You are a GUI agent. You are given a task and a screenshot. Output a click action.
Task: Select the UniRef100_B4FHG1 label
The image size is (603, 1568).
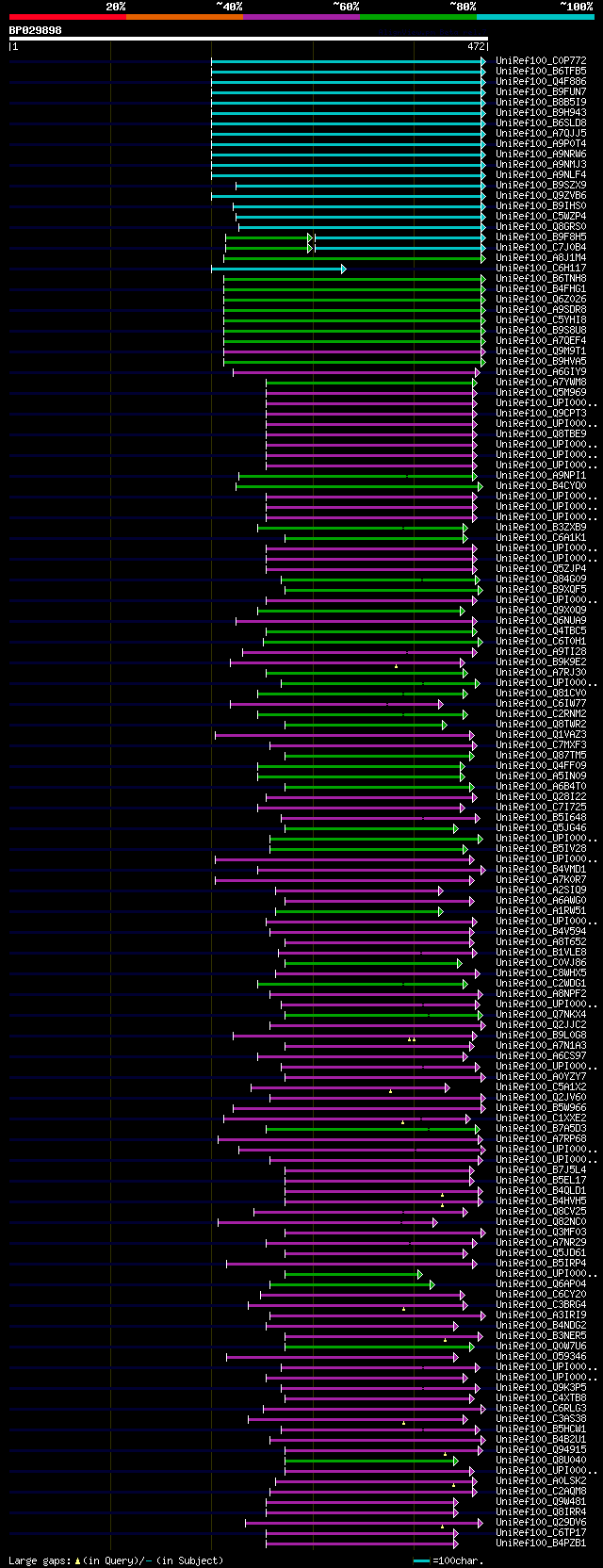pyautogui.click(x=541, y=288)
